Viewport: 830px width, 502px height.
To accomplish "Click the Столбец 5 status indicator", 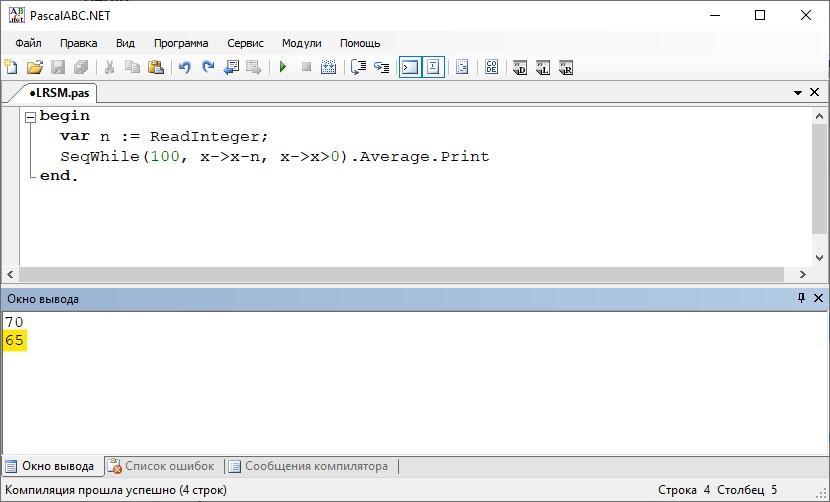I will click(x=747, y=490).
